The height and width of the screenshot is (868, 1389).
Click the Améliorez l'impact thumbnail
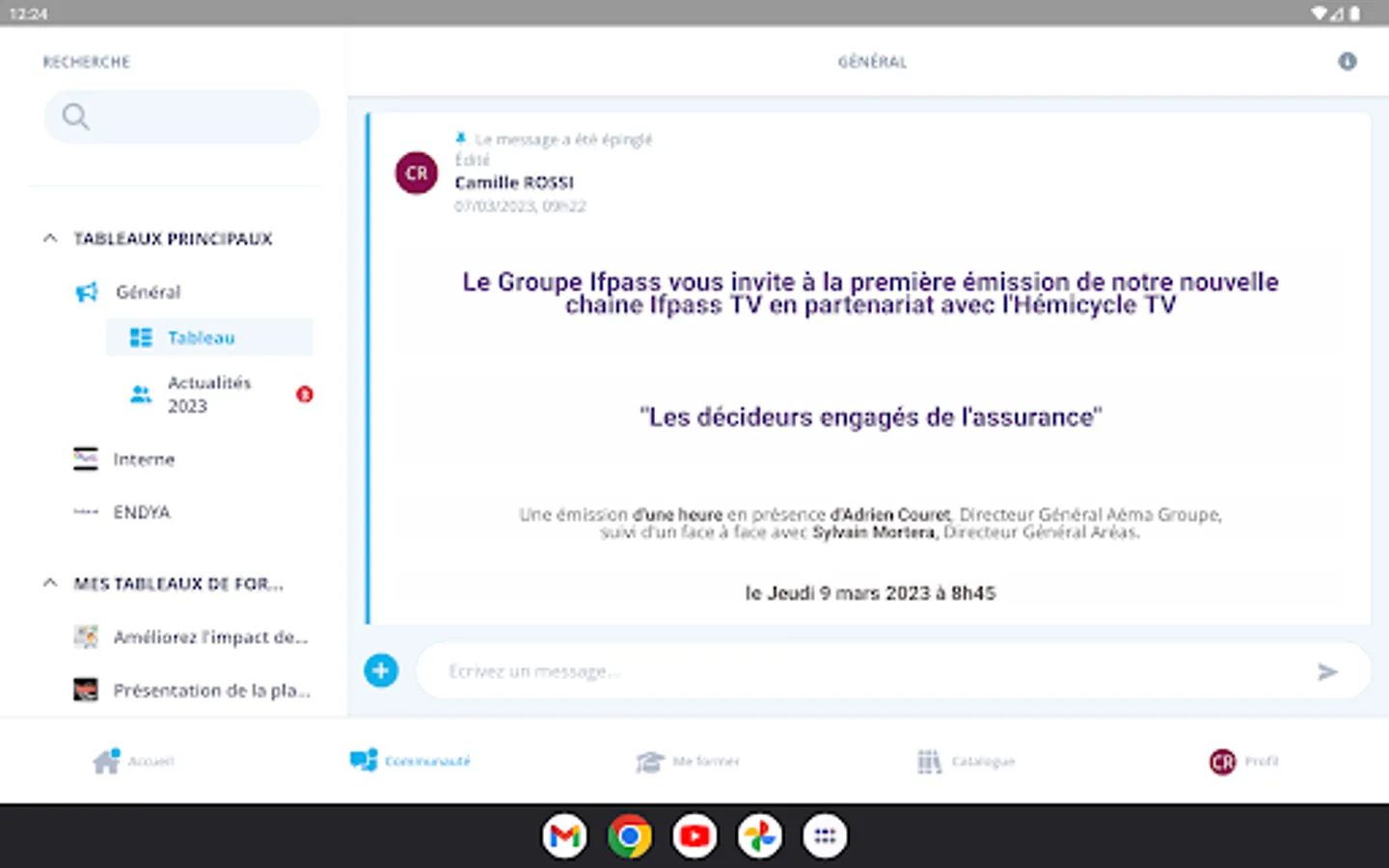click(86, 637)
